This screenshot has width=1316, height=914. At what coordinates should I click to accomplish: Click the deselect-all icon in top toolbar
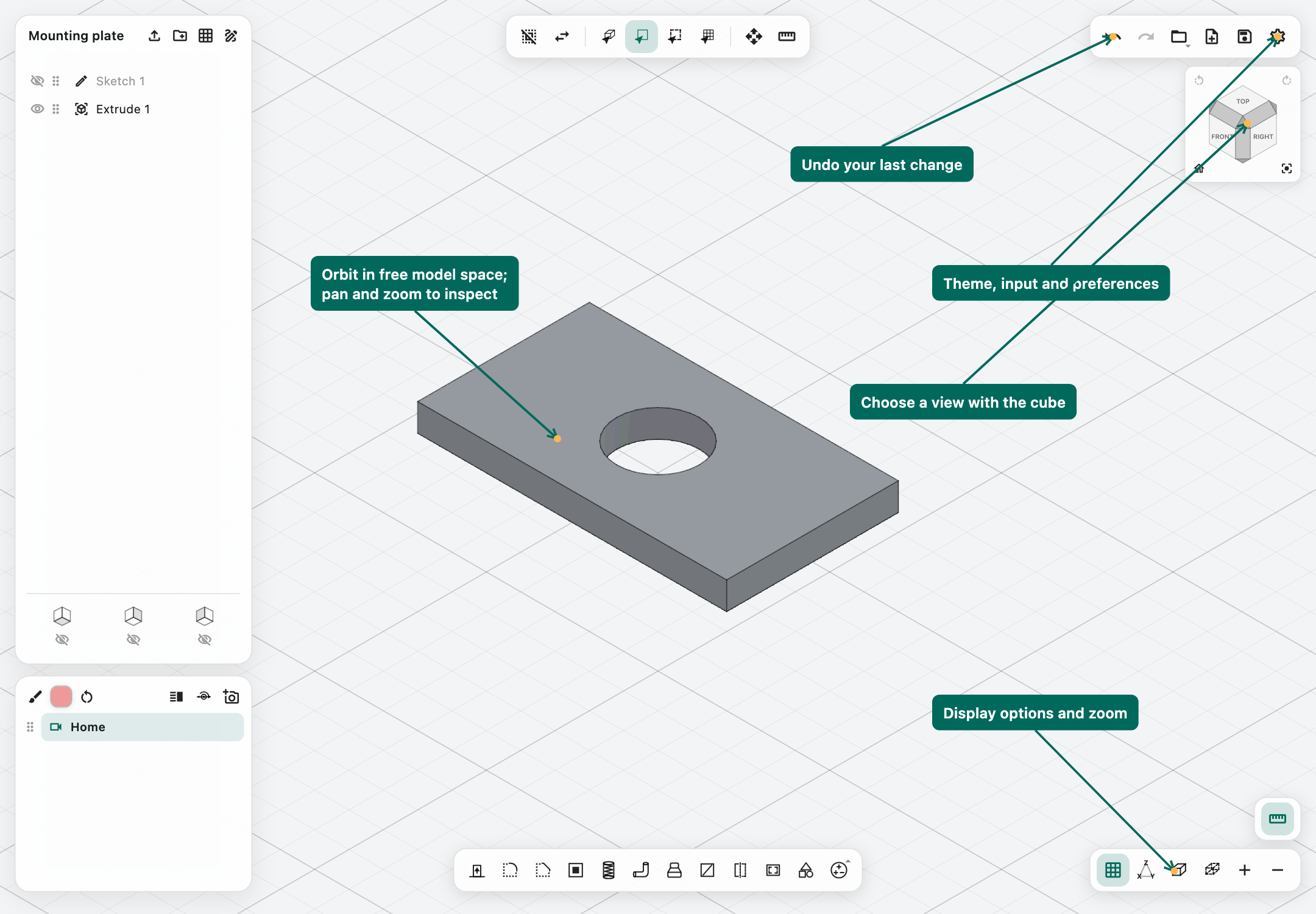(x=529, y=37)
